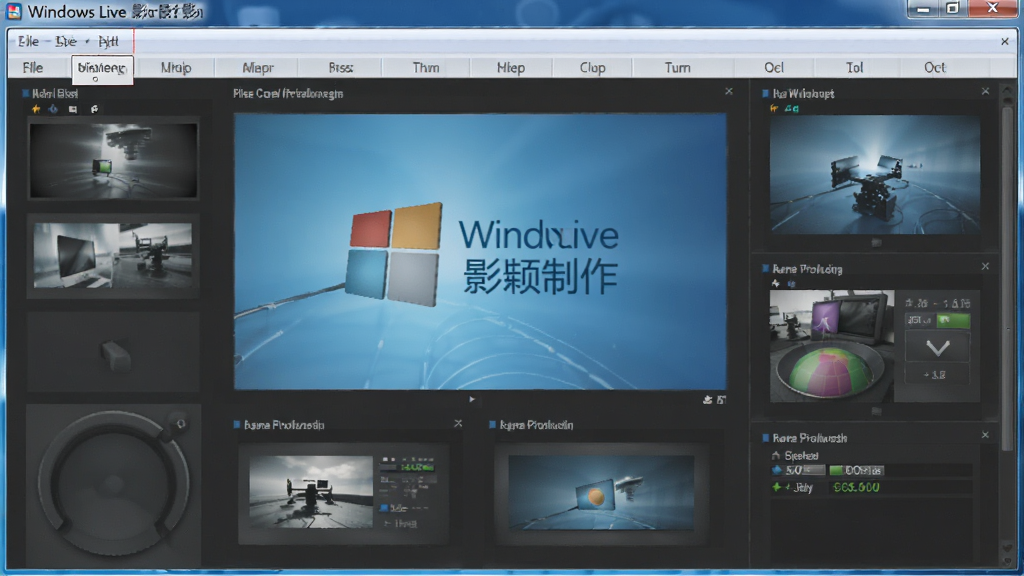Open the "Mlep" ribbon tab
The width and height of the screenshot is (1024, 576).
click(x=511, y=67)
